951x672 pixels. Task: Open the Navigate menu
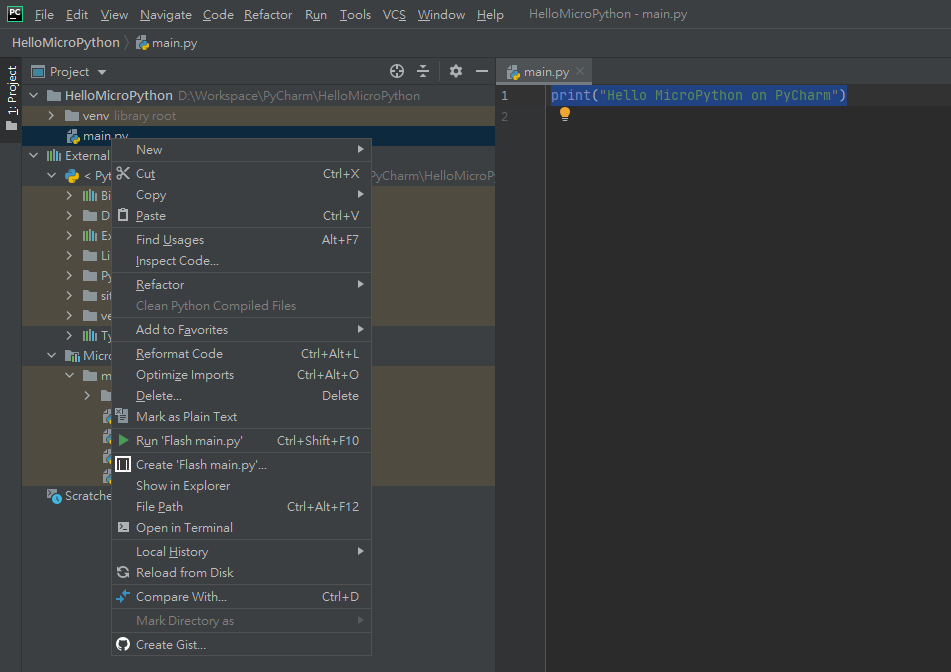click(x=166, y=15)
